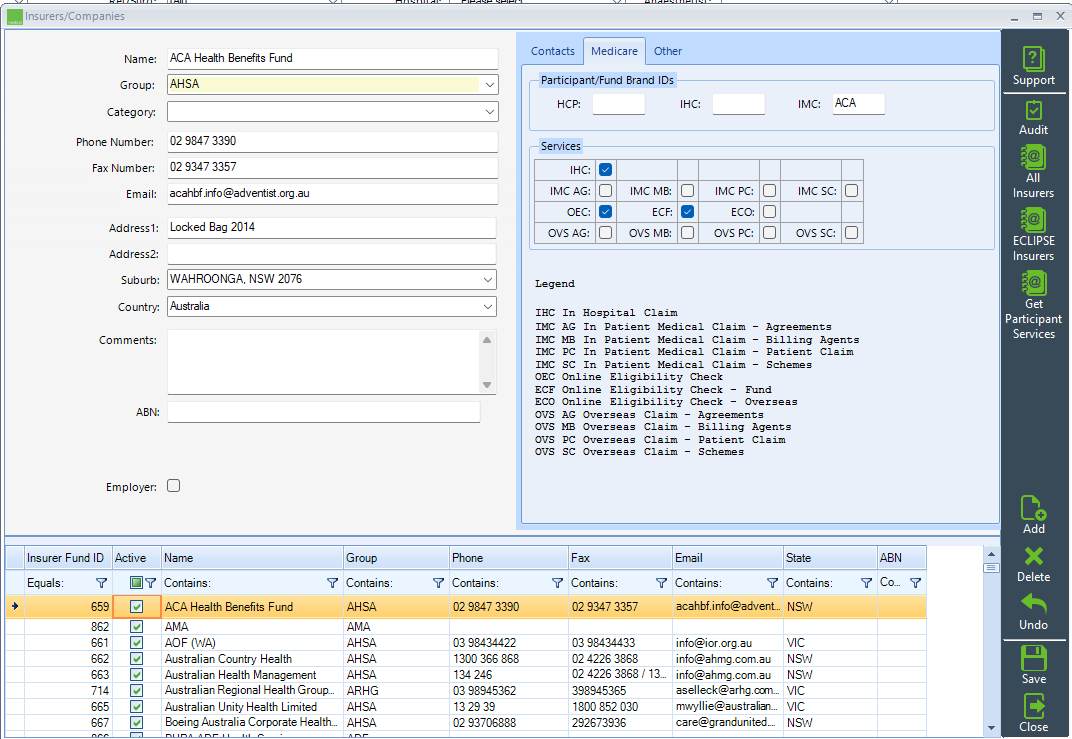The height and width of the screenshot is (739, 1072).
Task: Click the ABN input field
Action: click(x=323, y=412)
